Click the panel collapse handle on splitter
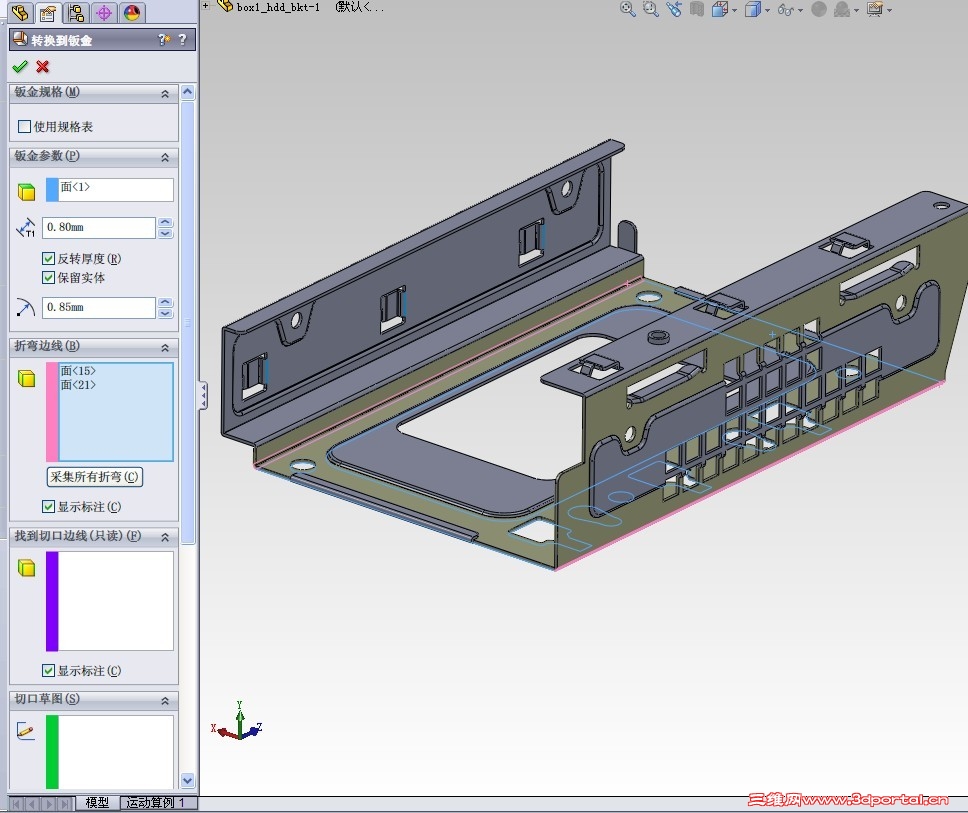The height and width of the screenshot is (813, 968). click(202, 396)
